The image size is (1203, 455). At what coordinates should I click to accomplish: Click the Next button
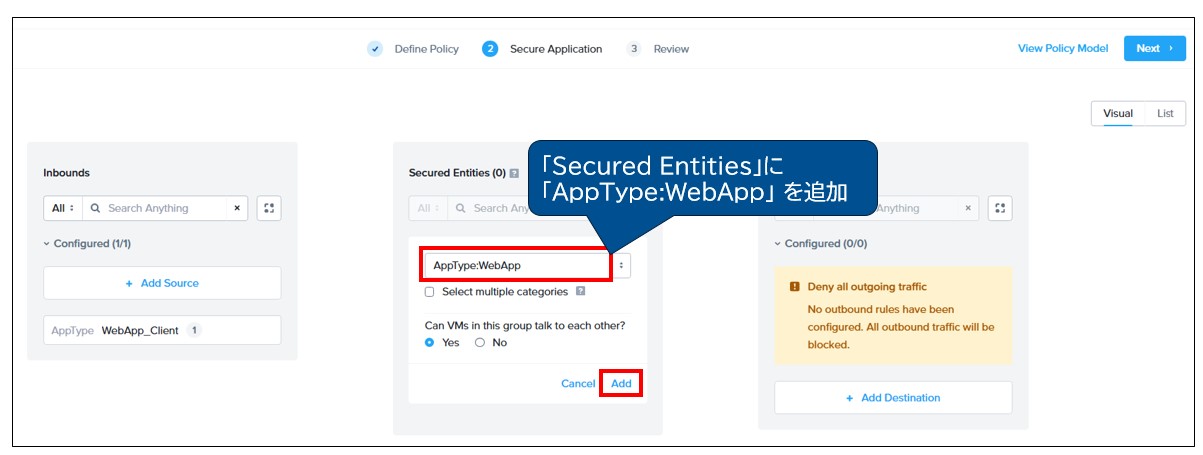click(1154, 48)
